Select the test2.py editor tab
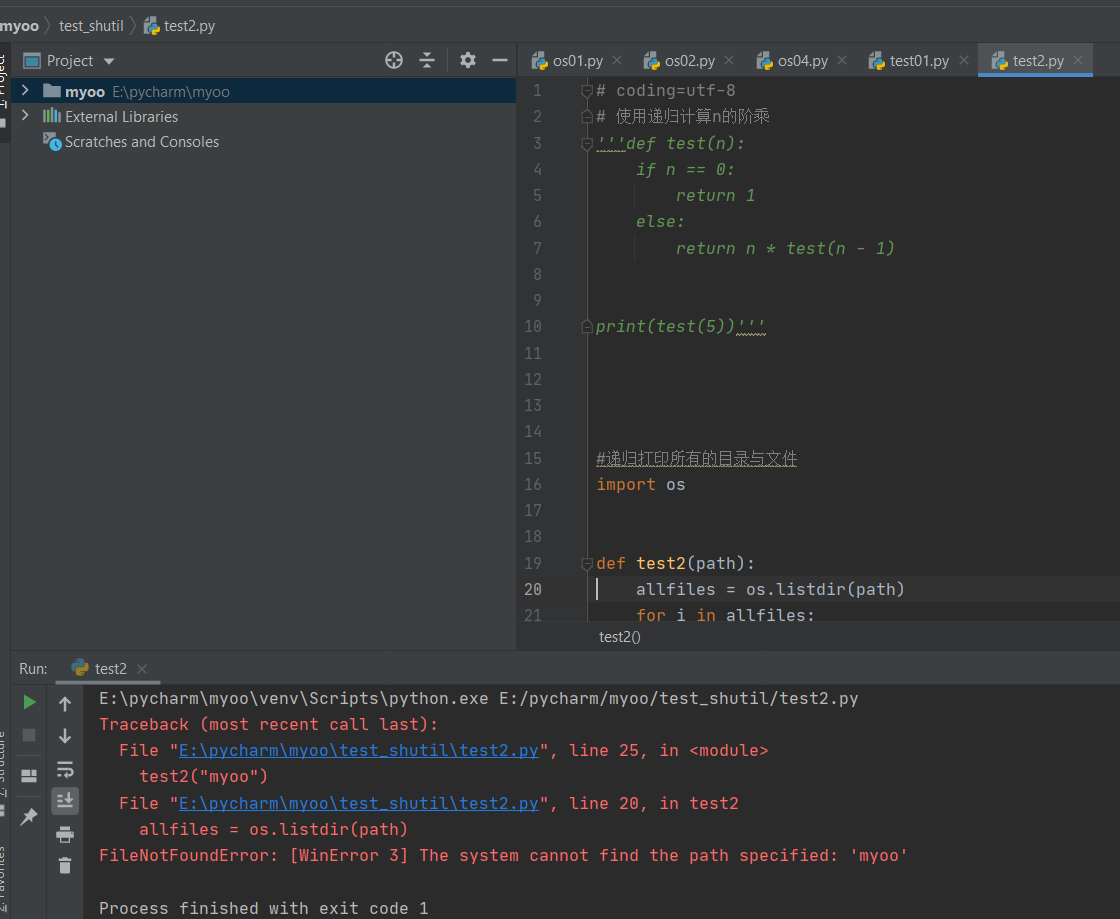This screenshot has height=919, width=1120. [x=1037, y=61]
